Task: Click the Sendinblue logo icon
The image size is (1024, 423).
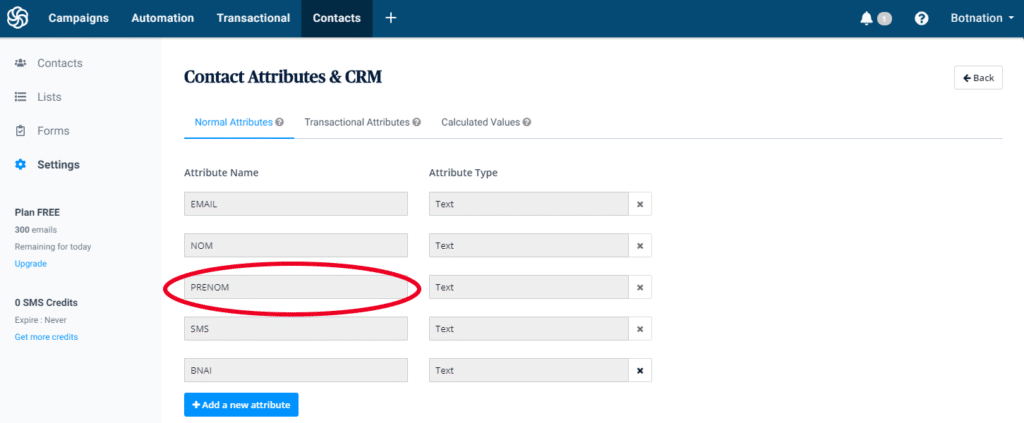Action: [x=17, y=18]
